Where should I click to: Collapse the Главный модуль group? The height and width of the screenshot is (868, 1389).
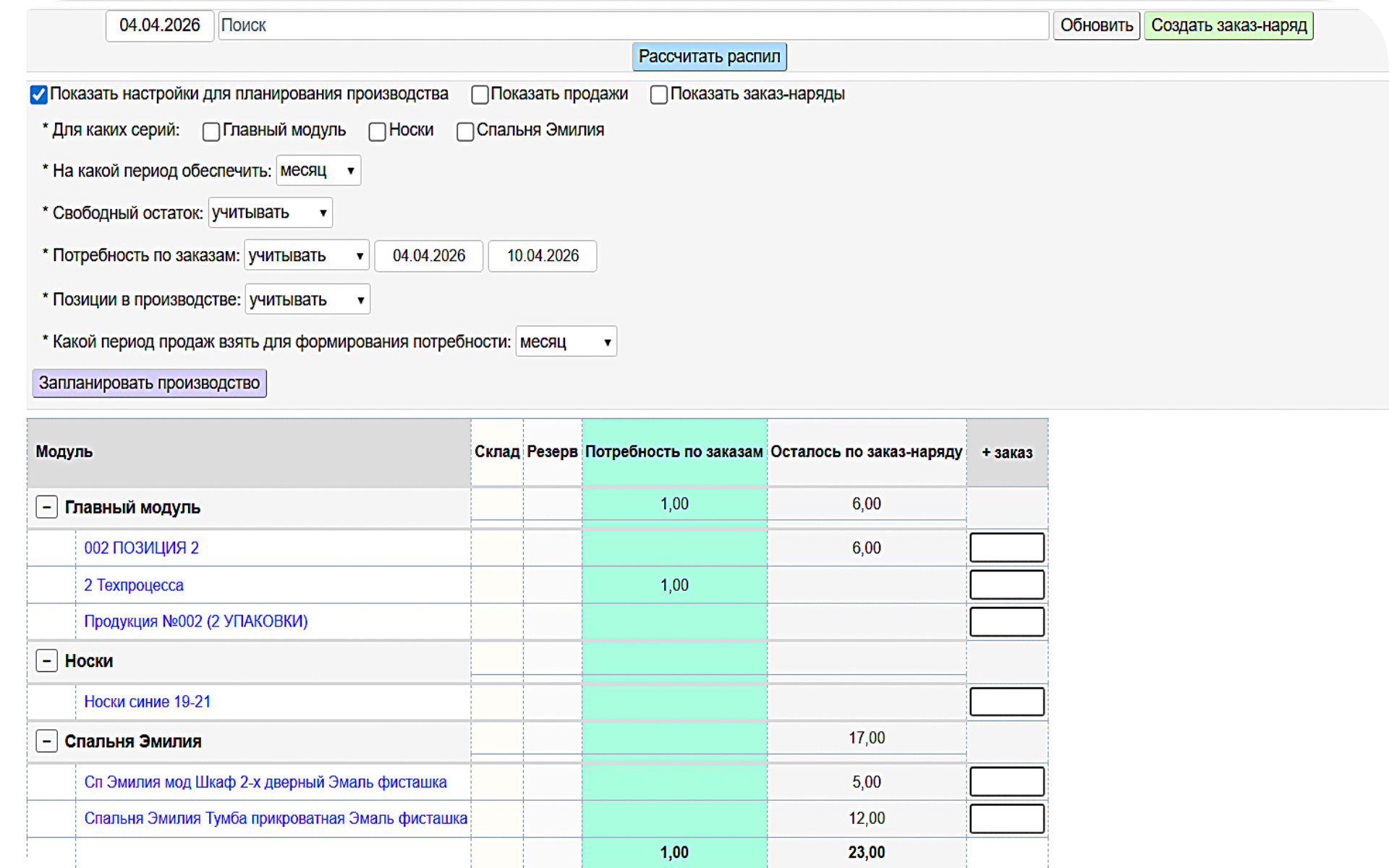tap(47, 507)
